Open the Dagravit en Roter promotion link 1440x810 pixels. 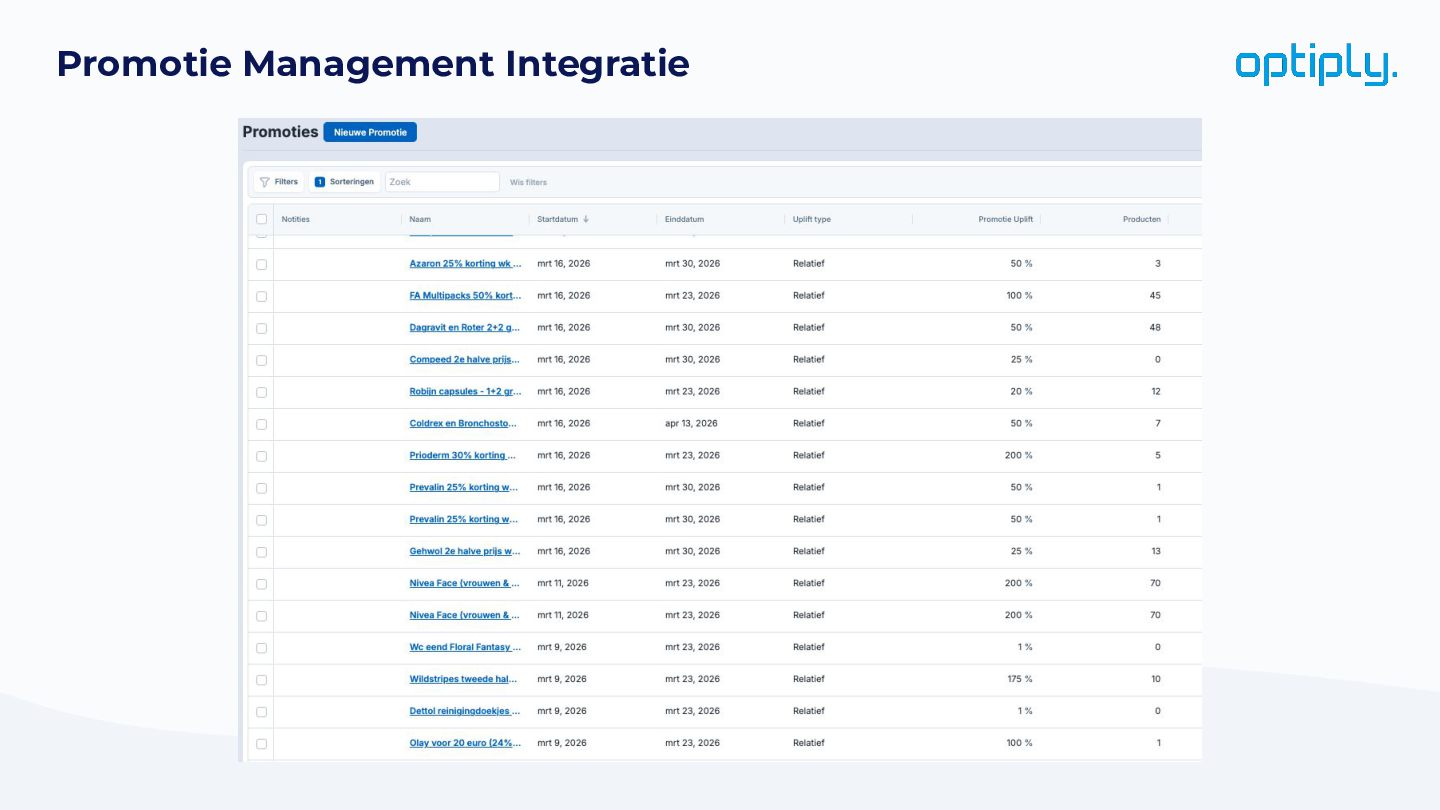click(x=465, y=328)
